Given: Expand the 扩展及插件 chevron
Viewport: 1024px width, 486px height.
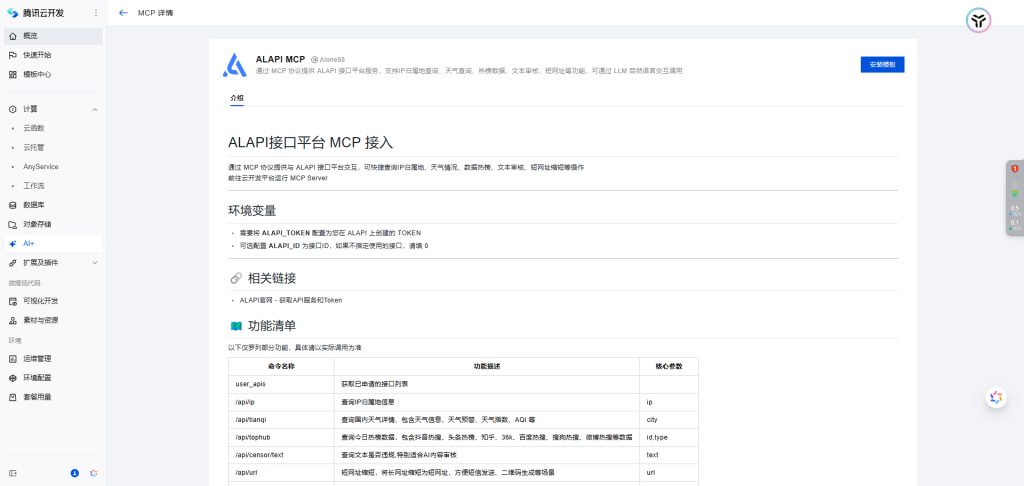Looking at the screenshot, I should pyautogui.click(x=95, y=263).
